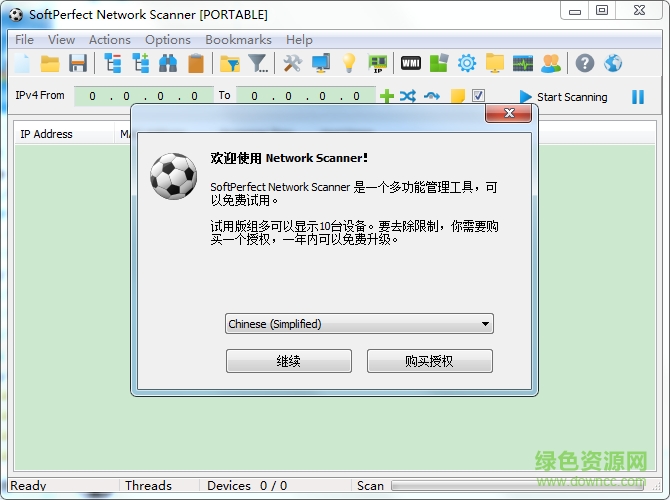The width and height of the screenshot is (670, 500).
Task: Click the clipboard paste icon
Action: coord(196,63)
